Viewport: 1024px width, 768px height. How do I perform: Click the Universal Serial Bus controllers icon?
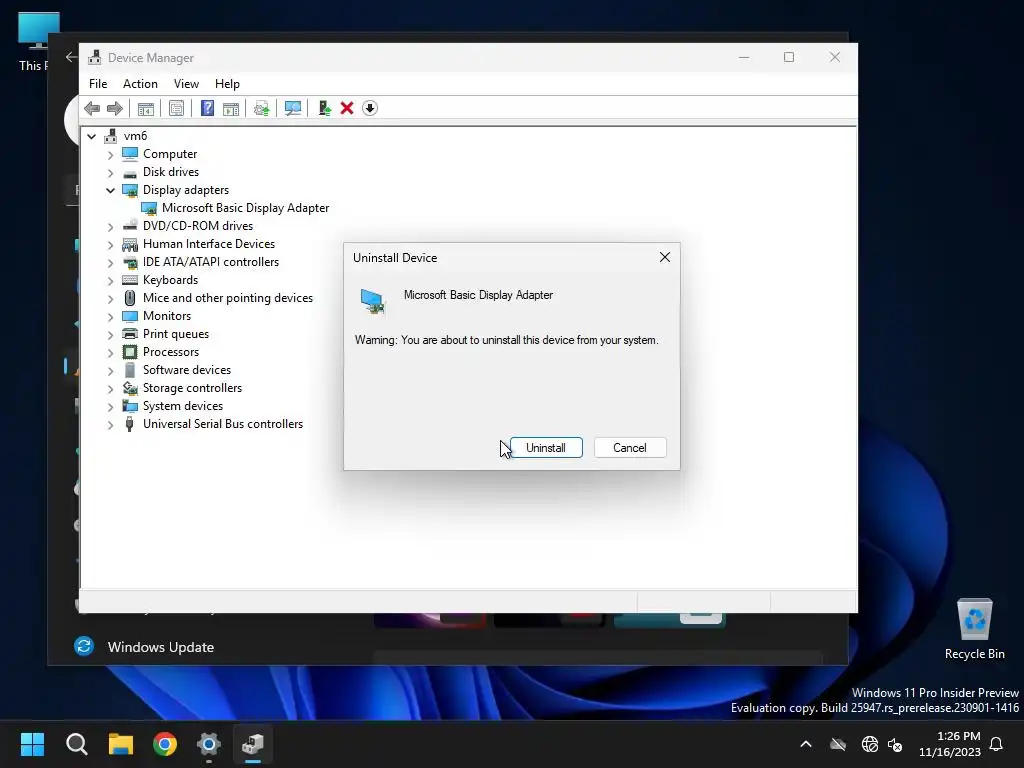click(x=130, y=424)
